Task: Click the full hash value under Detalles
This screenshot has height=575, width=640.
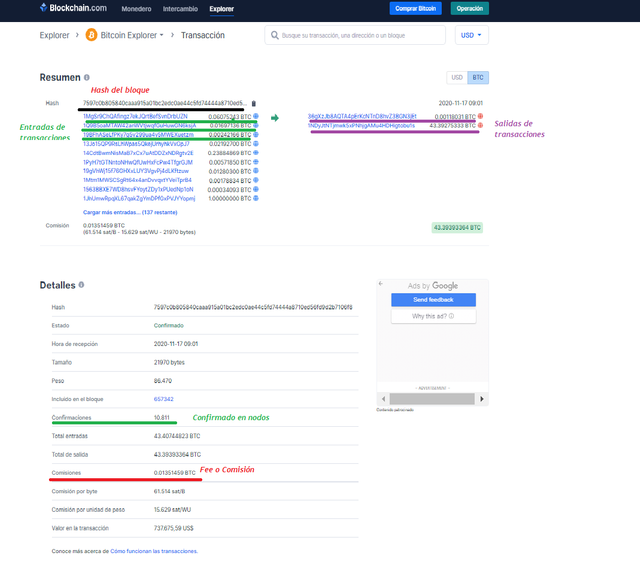Action: click(x=253, y=307)
